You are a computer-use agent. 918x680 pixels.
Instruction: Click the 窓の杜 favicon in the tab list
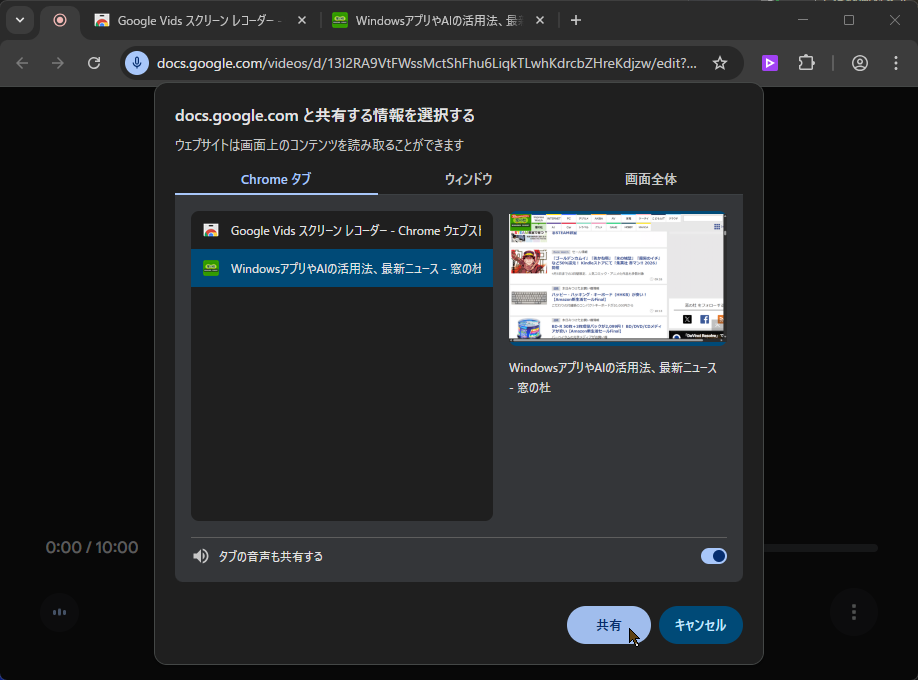[x=209, y=268]
